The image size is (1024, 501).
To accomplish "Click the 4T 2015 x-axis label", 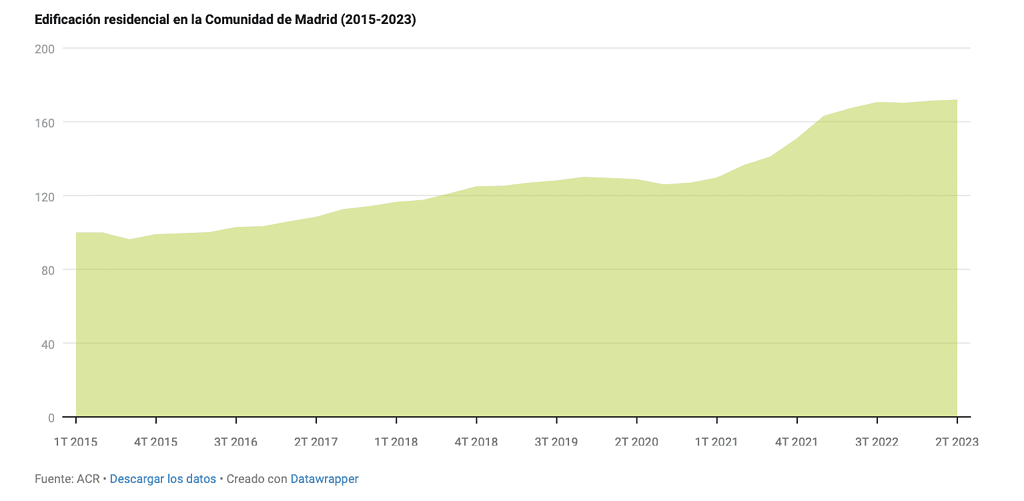I will tap(156, 441).
